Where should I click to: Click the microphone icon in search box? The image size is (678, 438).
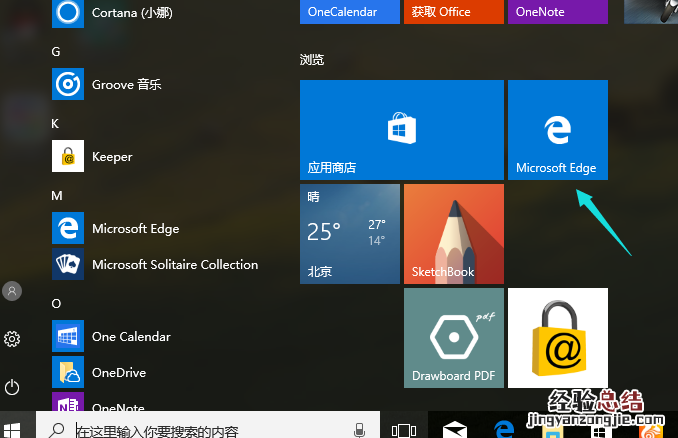point(360,430)
